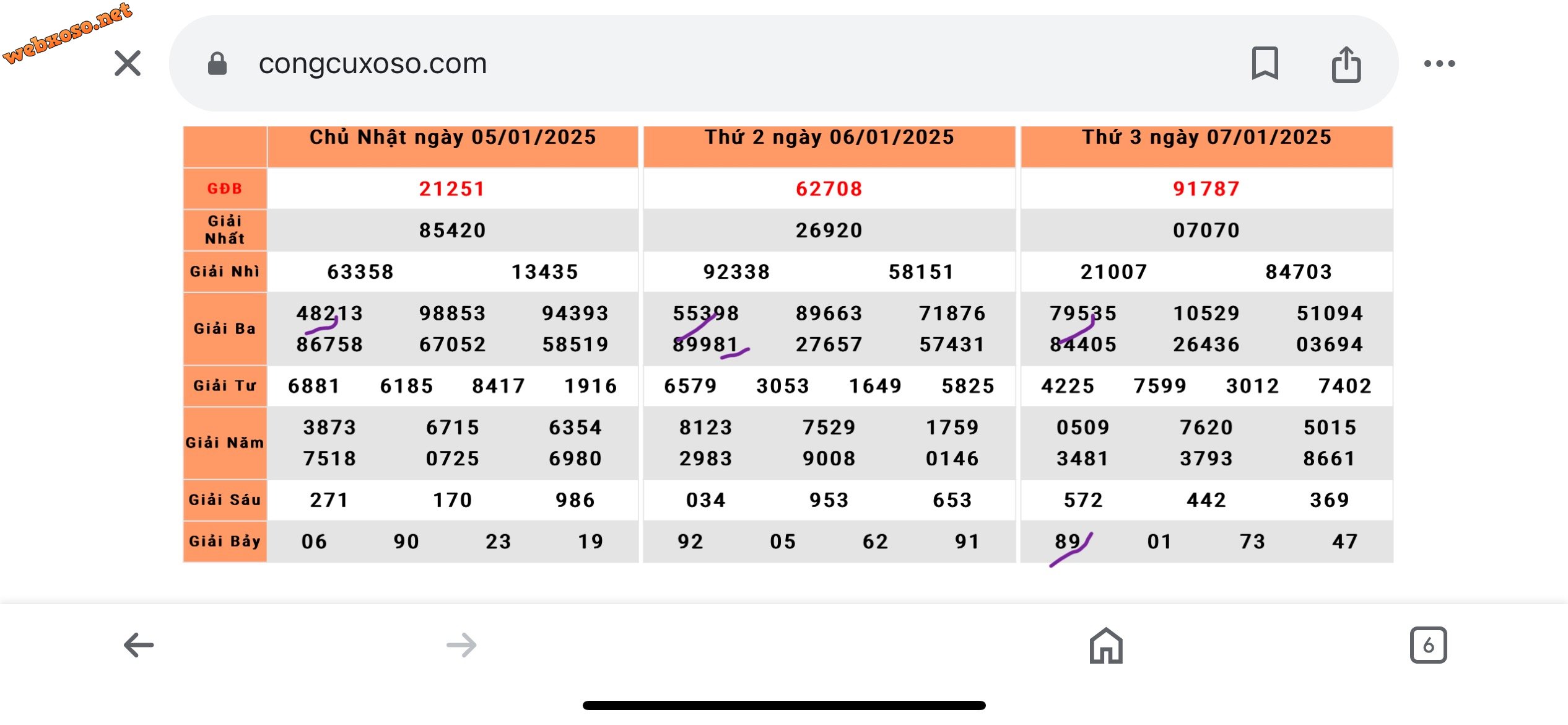Viewport: 1568px width, 725px height.
Task: Tap the home indicator bar
Action: (784, 705)
